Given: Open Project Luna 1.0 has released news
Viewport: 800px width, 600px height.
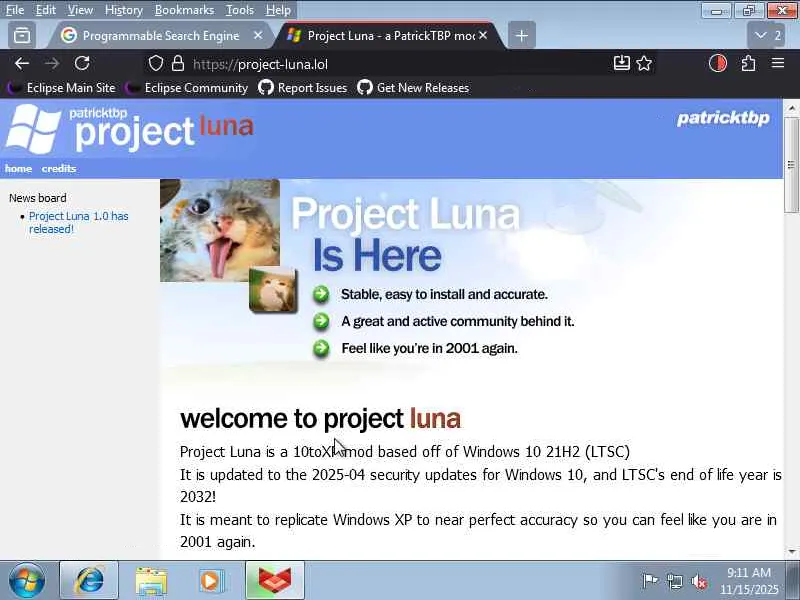Looking at the screenshot, I should [x=79, y=222].
